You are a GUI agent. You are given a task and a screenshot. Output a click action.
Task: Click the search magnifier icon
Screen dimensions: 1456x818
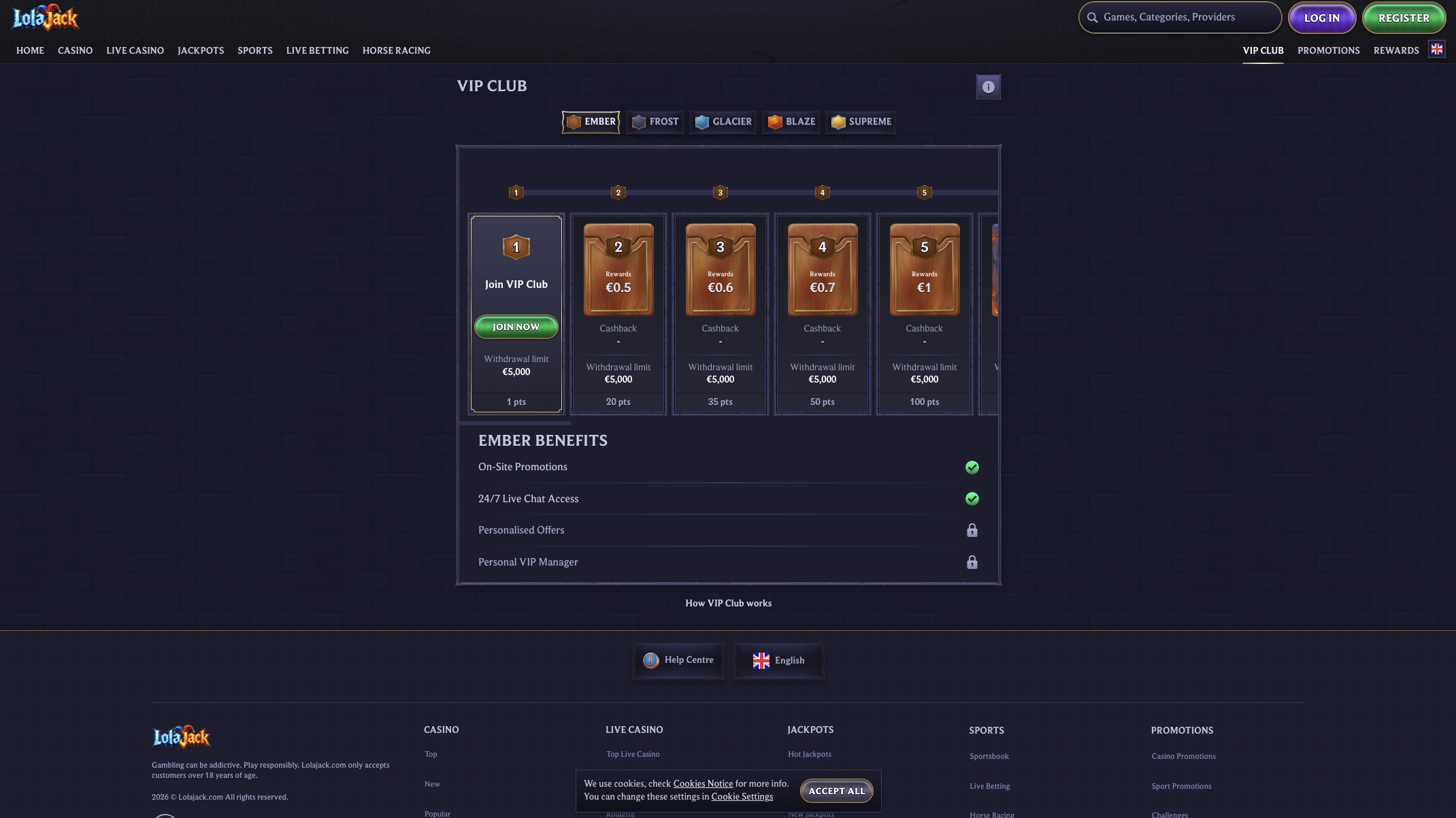(x=1092, y=18)
